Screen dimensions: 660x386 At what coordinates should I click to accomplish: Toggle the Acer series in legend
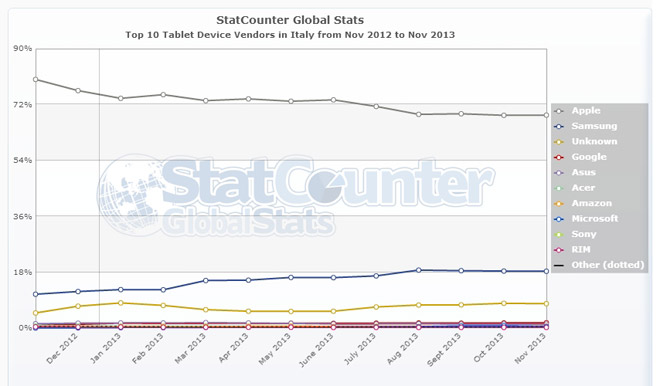(583, 188)
